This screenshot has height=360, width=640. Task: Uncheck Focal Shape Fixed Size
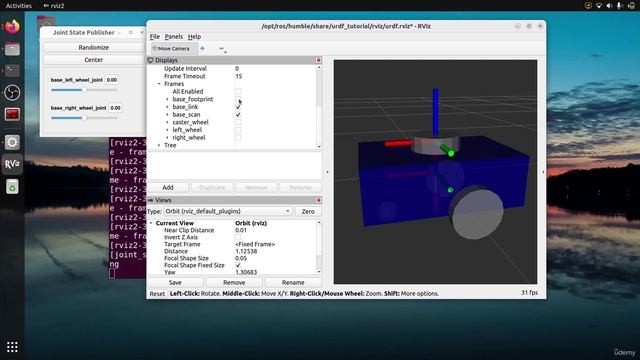tap(238, 265)
